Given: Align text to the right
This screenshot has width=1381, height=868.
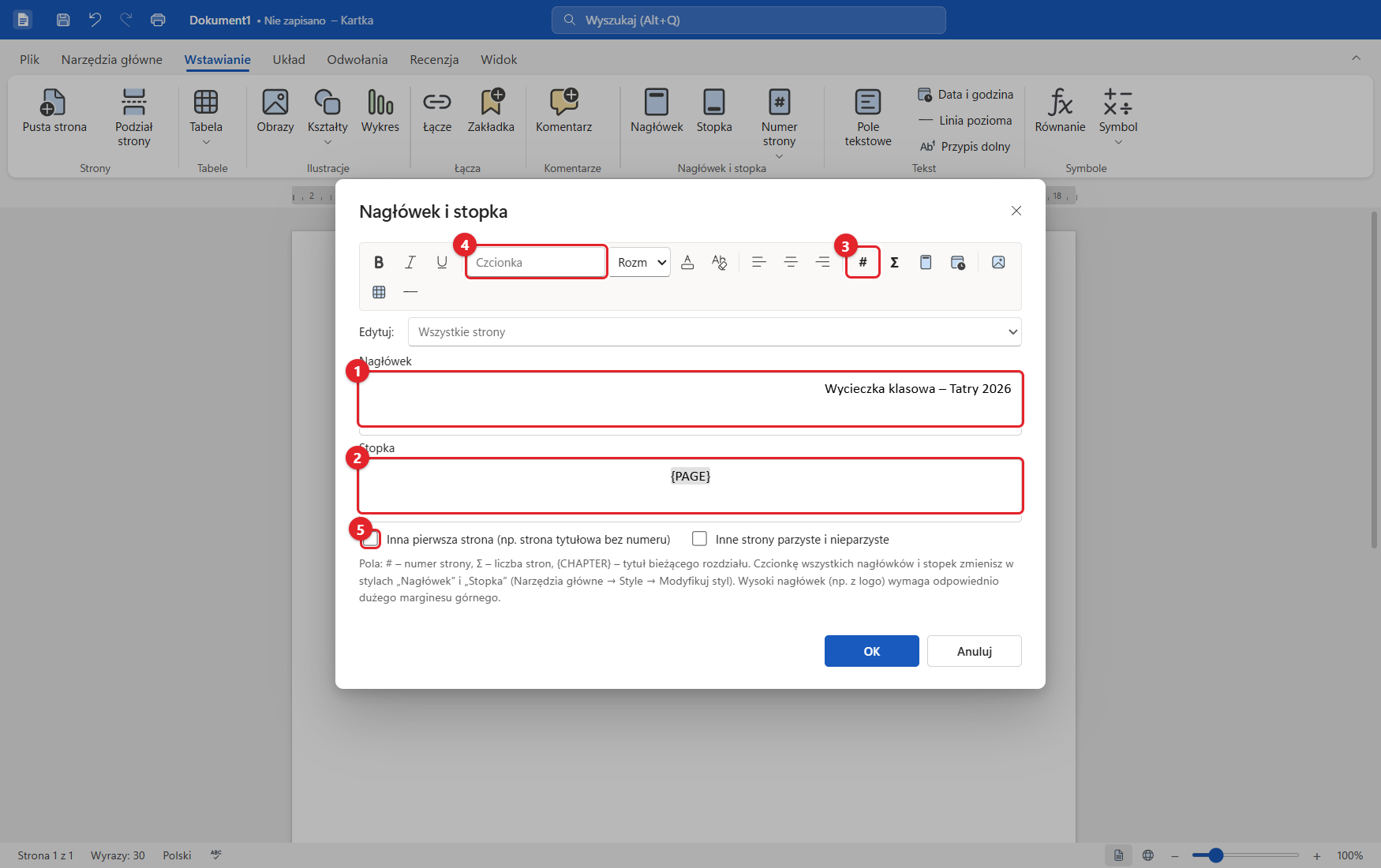Looking at the screenshot, I should 822,263.
